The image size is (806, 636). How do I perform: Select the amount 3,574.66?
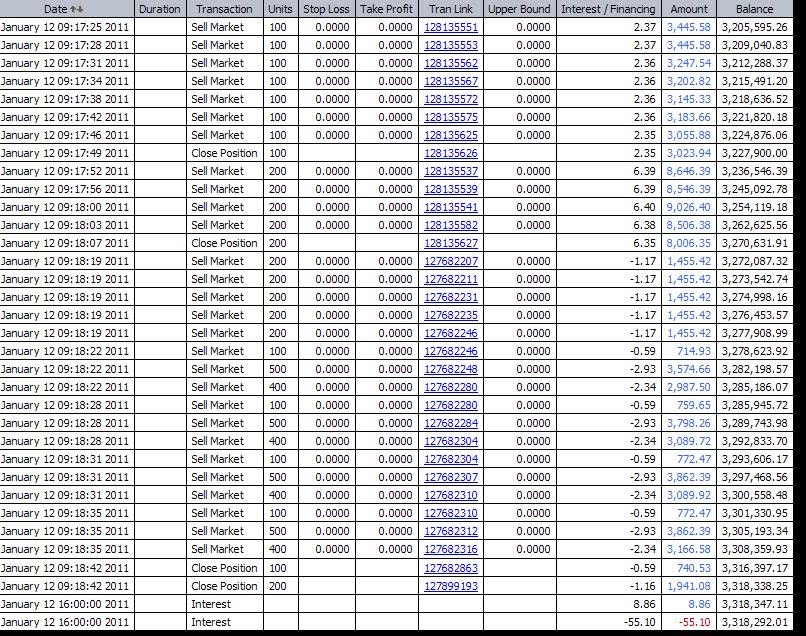pyautogui.click(x=689, y=369)
